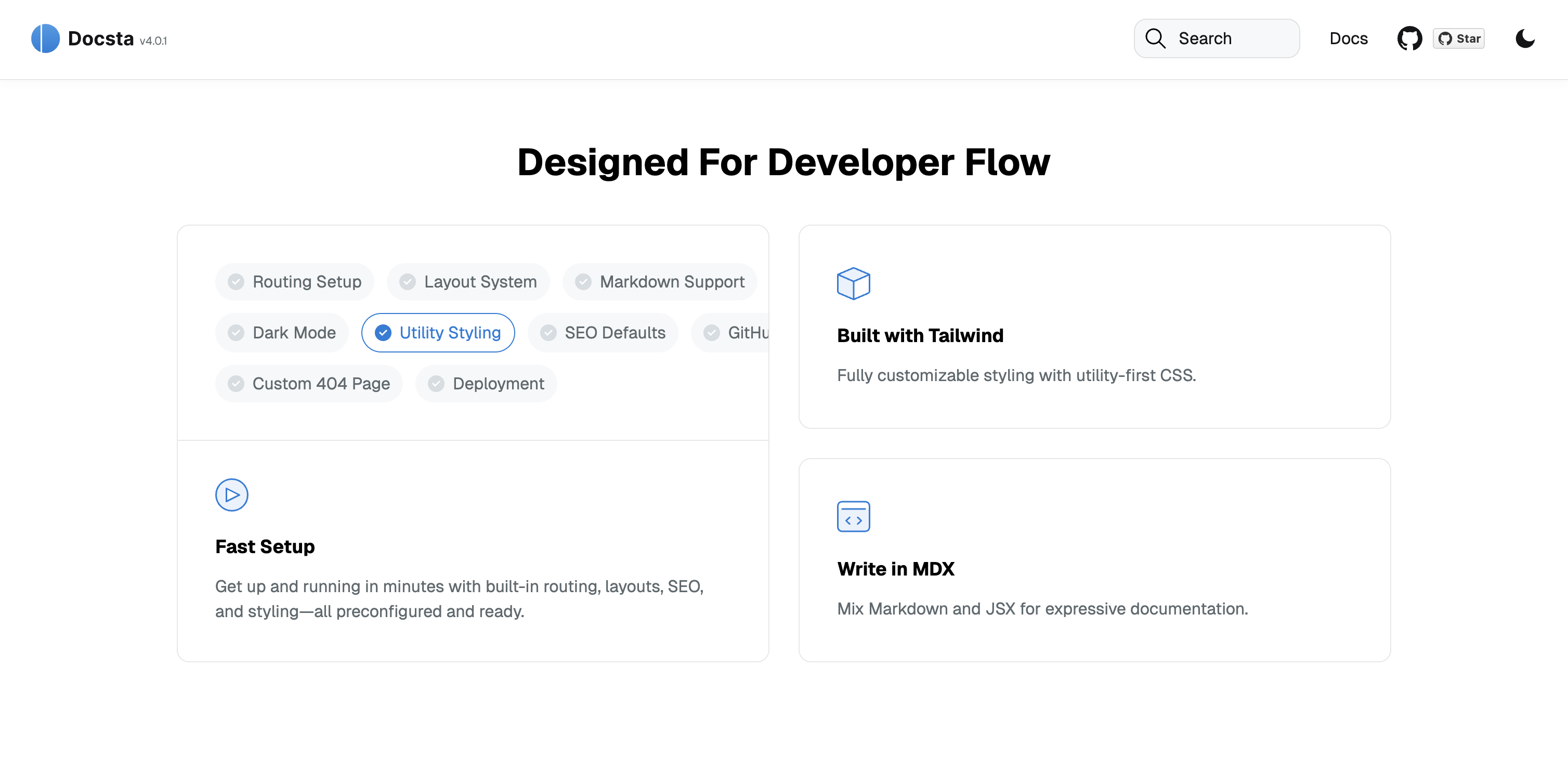Click the Designed For Developer Flow heading
The height and width of the screenshot is (758, 1568).
pos(783,163)
